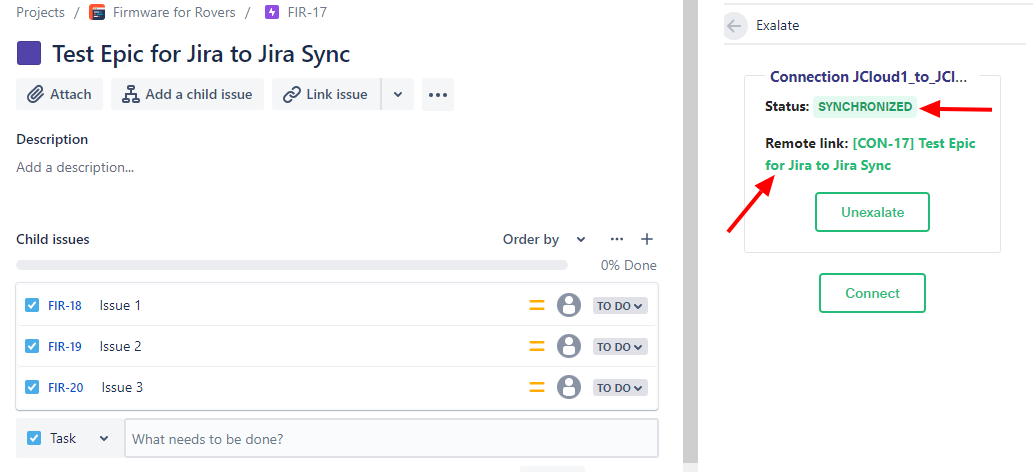Click the purple epic icon beside the title
The width and height of the screenshot is (1033, 472).
point(29,53)
